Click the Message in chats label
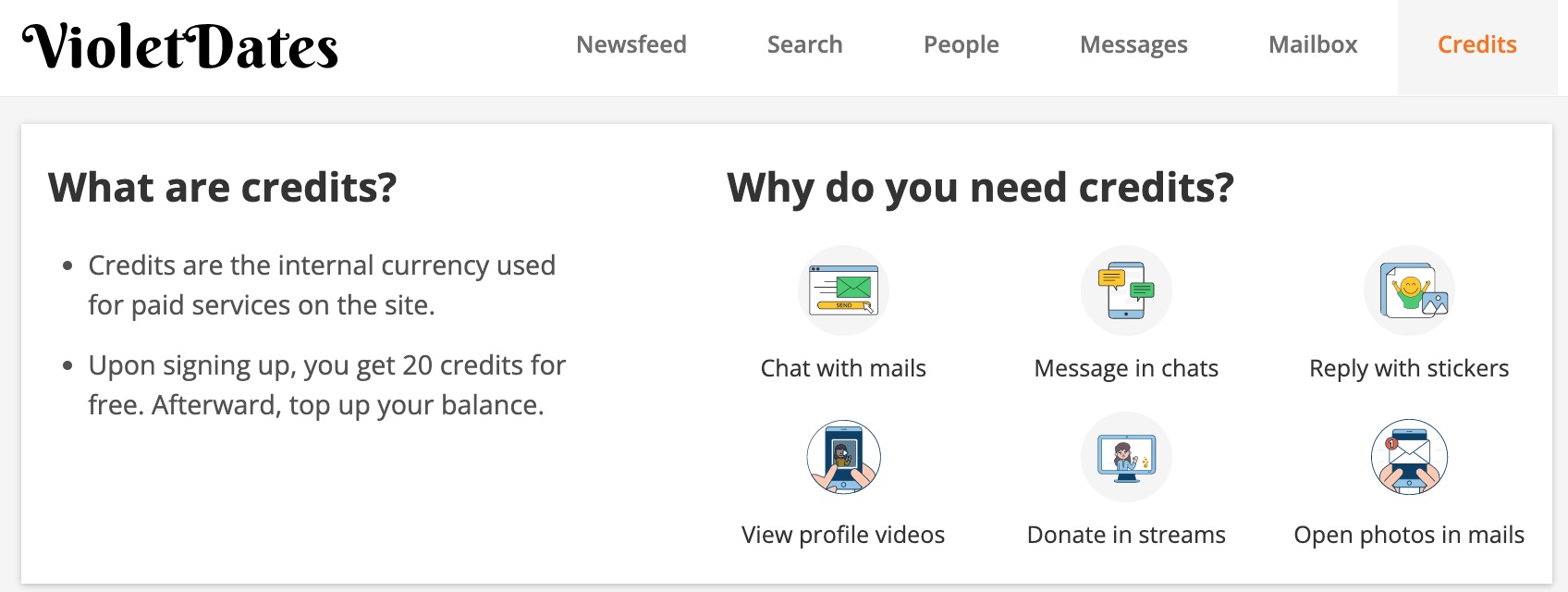 pyautogui.click(x=1126, y=368)
